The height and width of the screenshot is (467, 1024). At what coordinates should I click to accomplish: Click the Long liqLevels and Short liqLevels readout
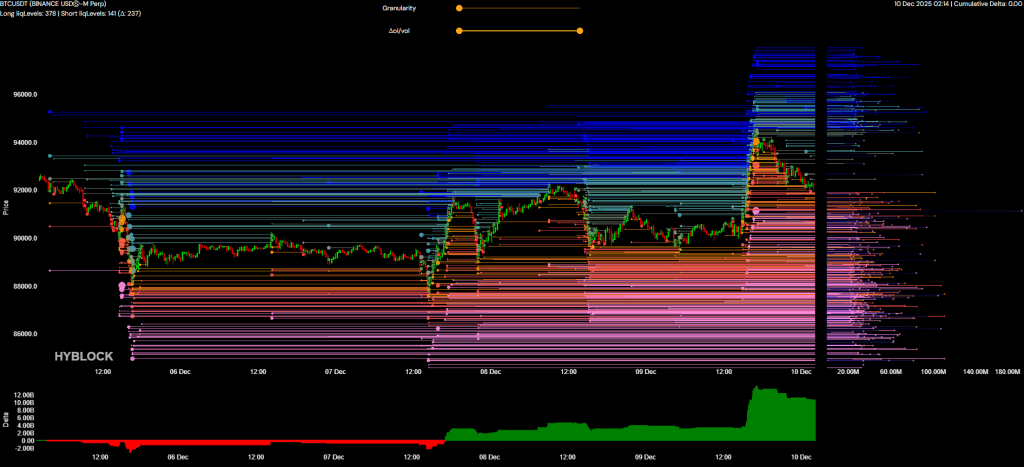[72, 13]
